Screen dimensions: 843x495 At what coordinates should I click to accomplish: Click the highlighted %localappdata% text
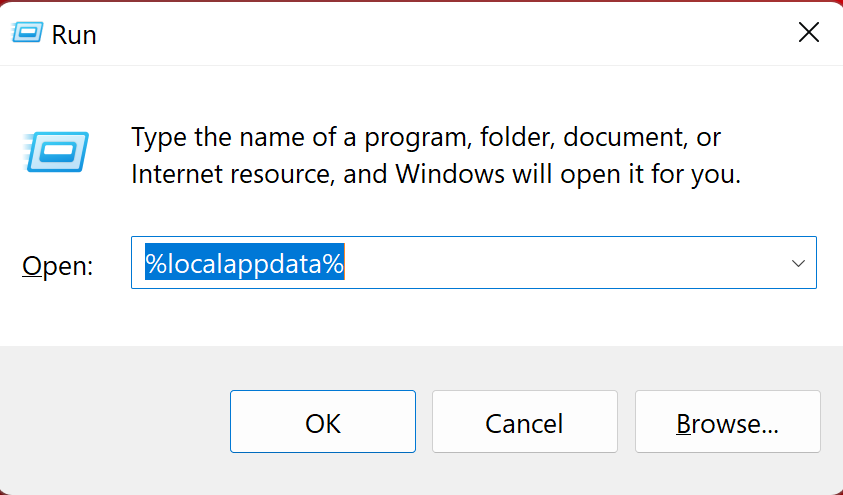(x=245, y=264)
